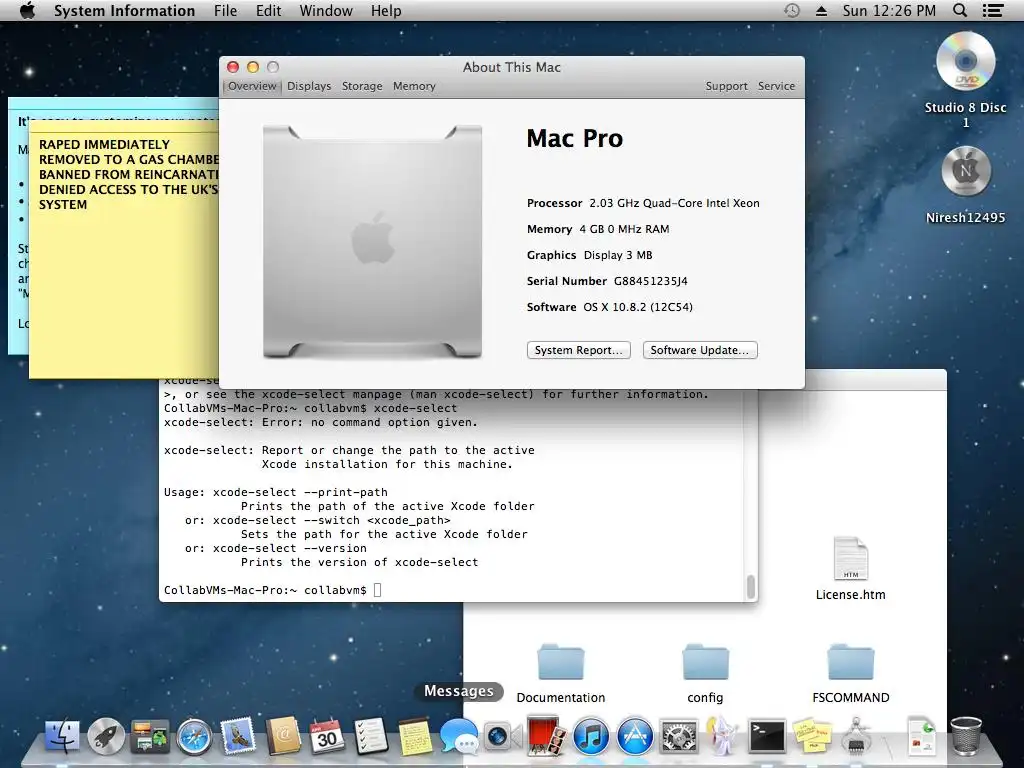Click the Service link
Screen dimensions: 1024x768
coord(776,86)
